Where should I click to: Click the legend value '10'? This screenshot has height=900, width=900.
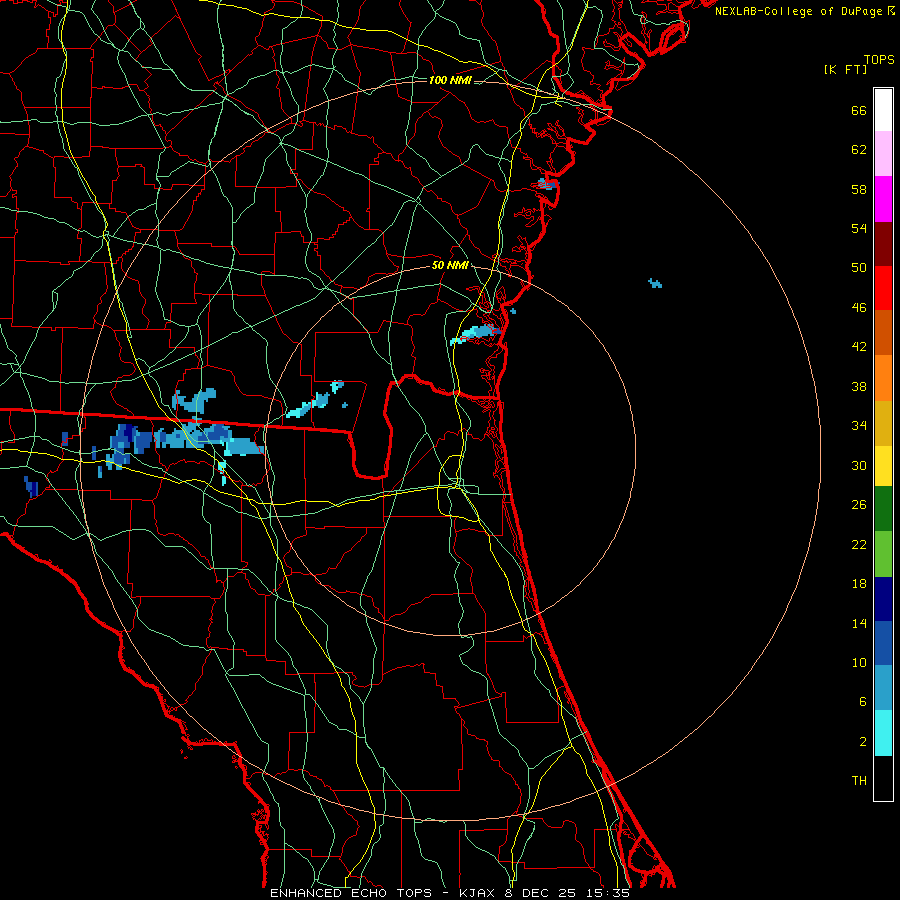click(859, 663)
